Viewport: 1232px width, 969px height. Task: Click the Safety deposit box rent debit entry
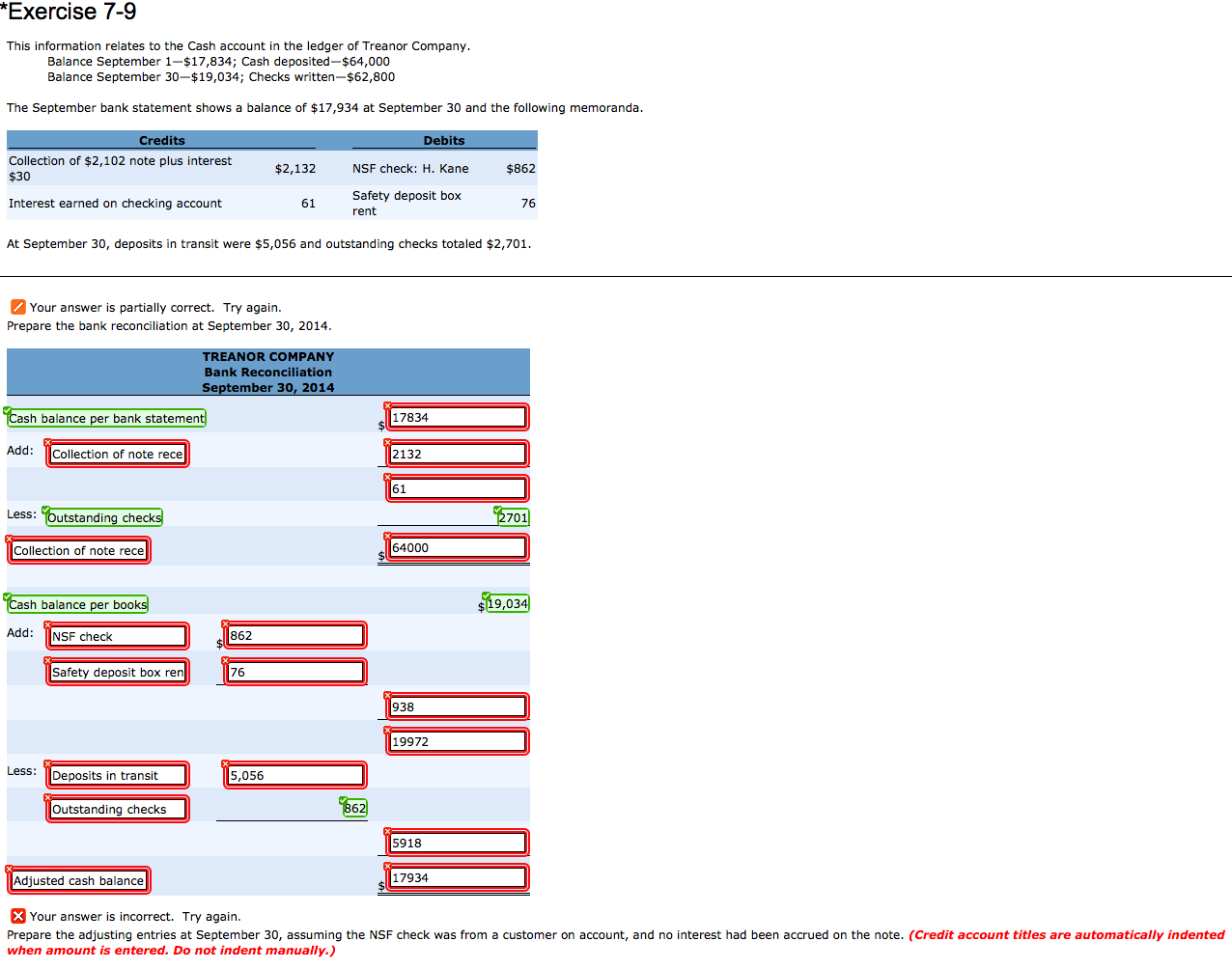tap(406, 203)
